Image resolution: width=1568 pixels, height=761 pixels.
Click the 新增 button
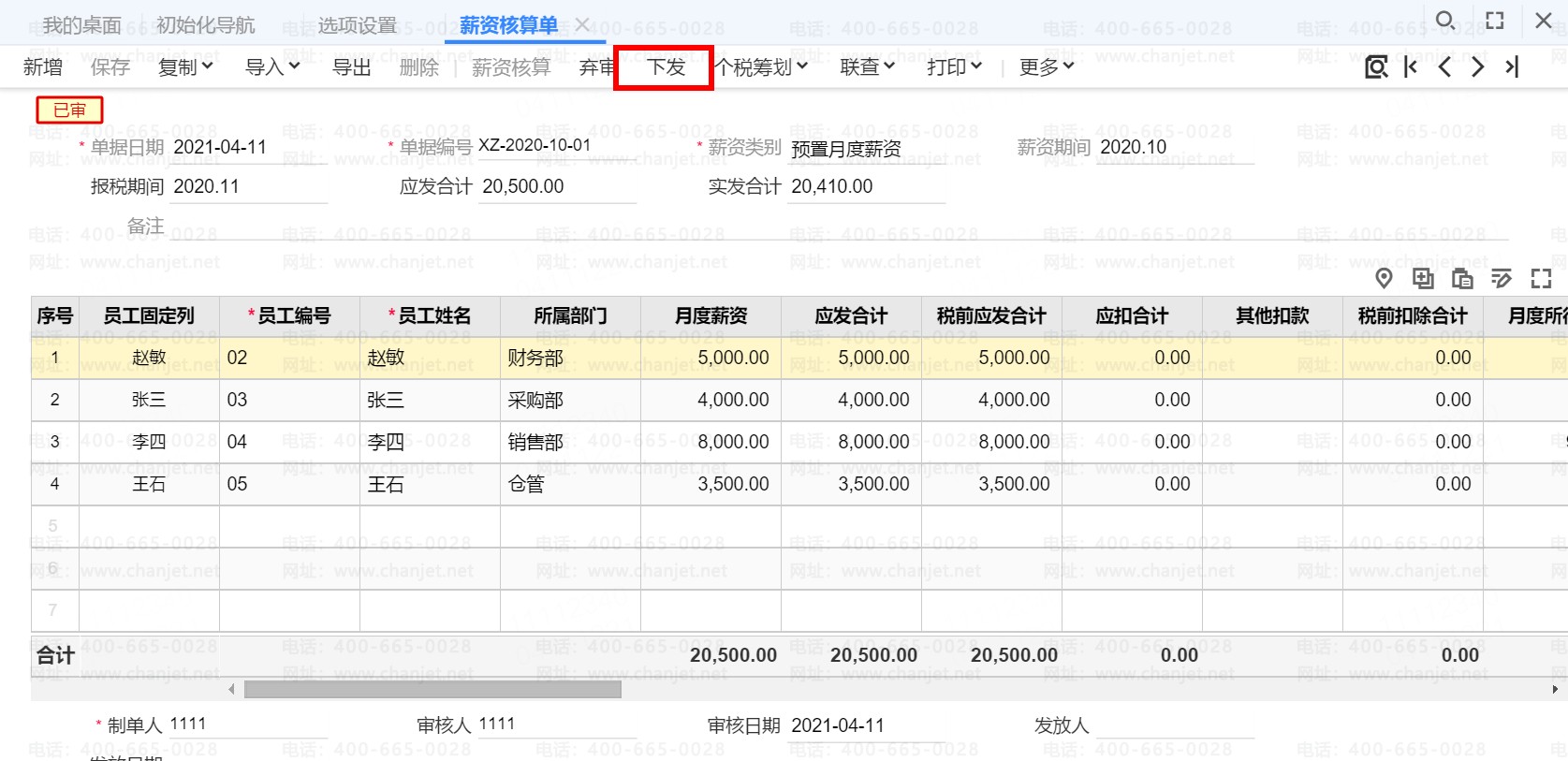point(43,67)
